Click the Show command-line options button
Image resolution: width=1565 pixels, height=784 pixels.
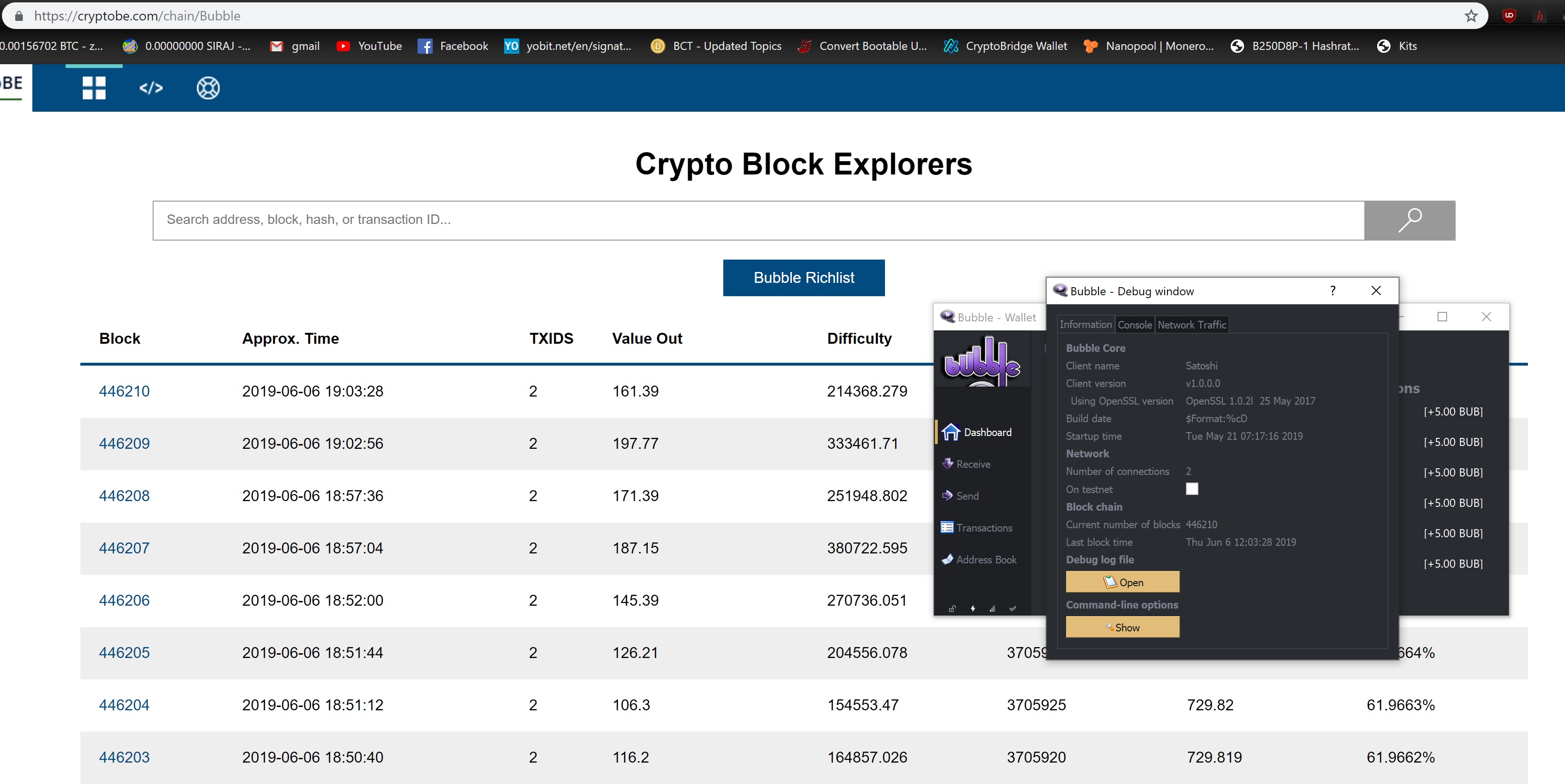(x=1123, y=627)
